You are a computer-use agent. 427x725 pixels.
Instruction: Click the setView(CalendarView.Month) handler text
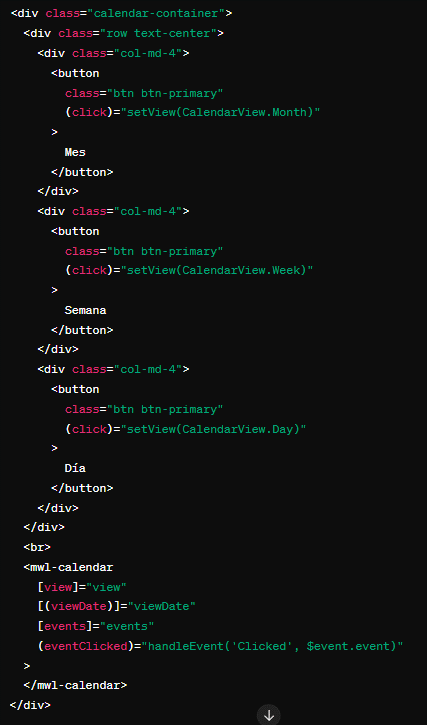(x=221, y=112)
